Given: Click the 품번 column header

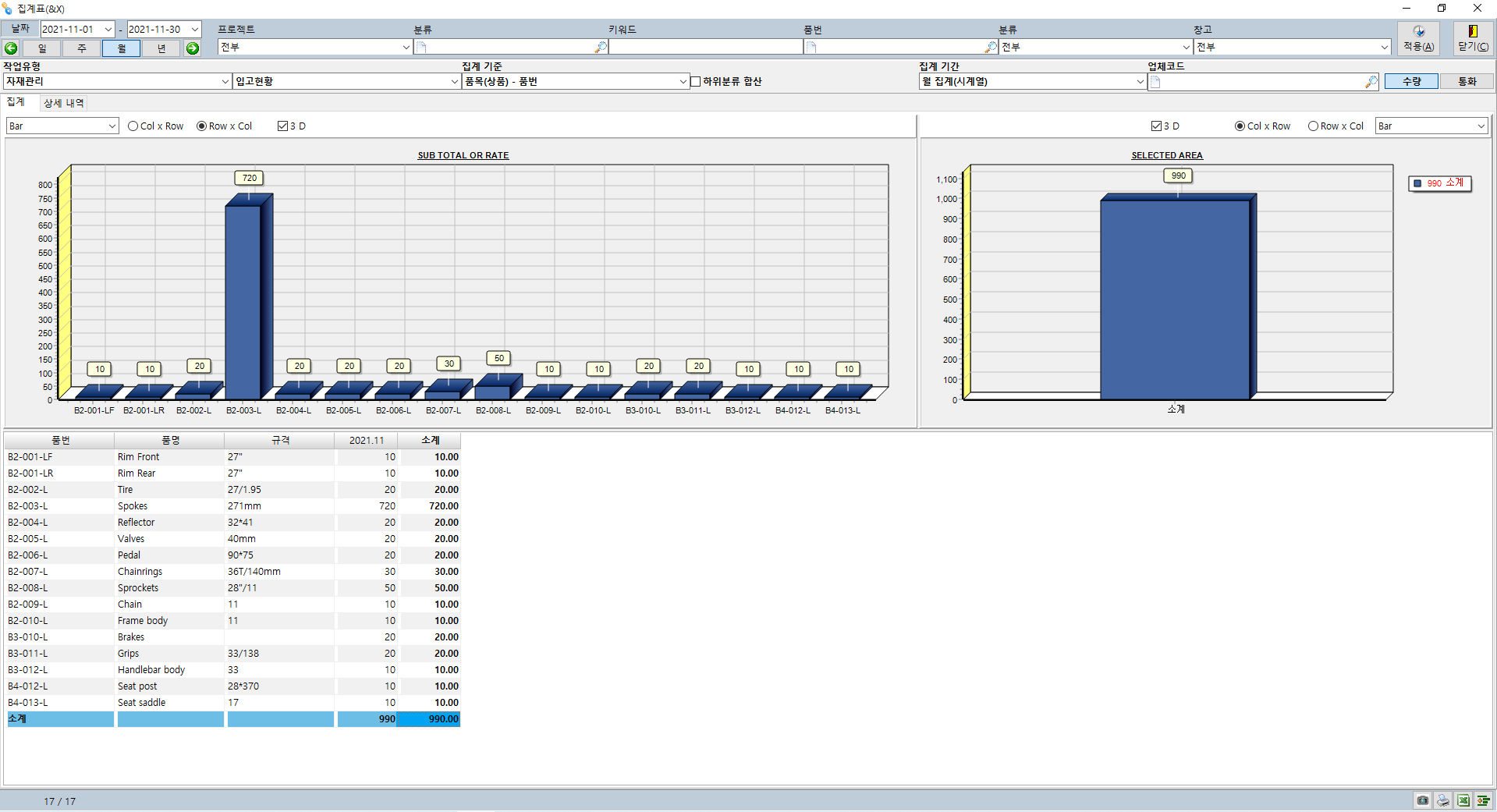Looking at the screenshot, I should pos(60,441).
